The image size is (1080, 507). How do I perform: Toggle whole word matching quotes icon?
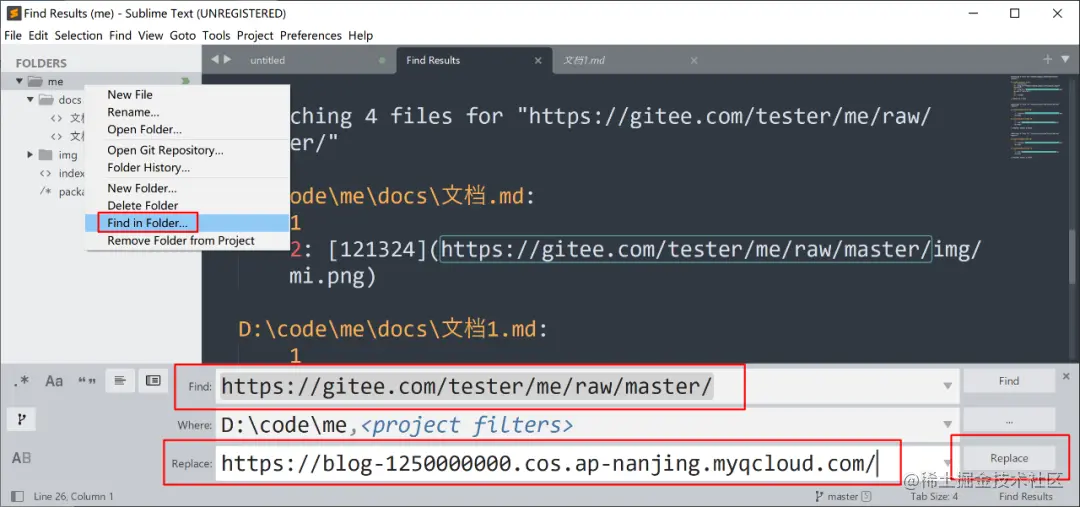coord(87,380)
